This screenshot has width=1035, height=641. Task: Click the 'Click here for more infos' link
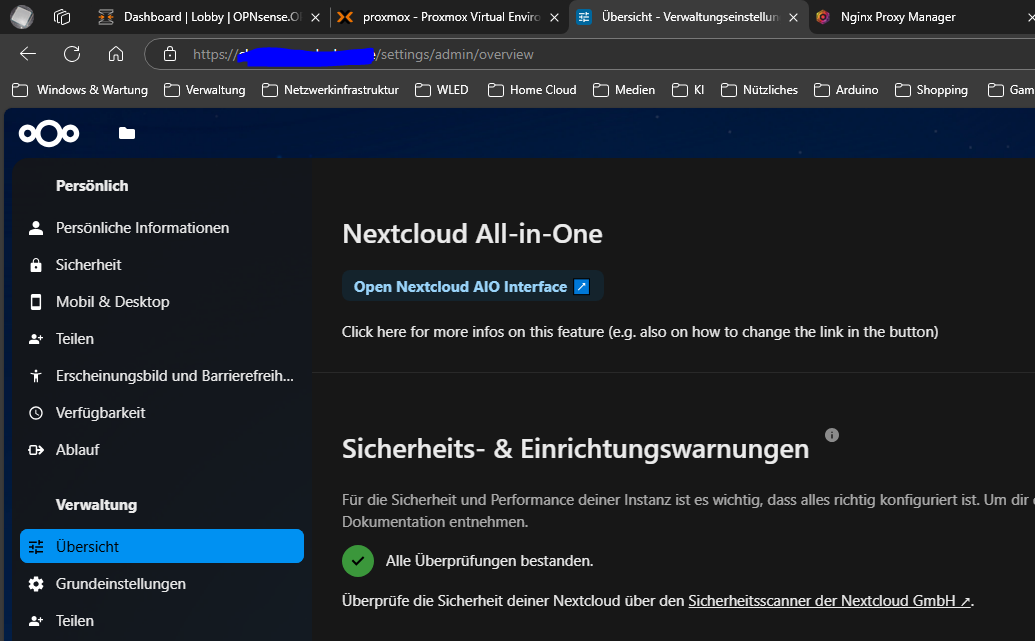640,331
